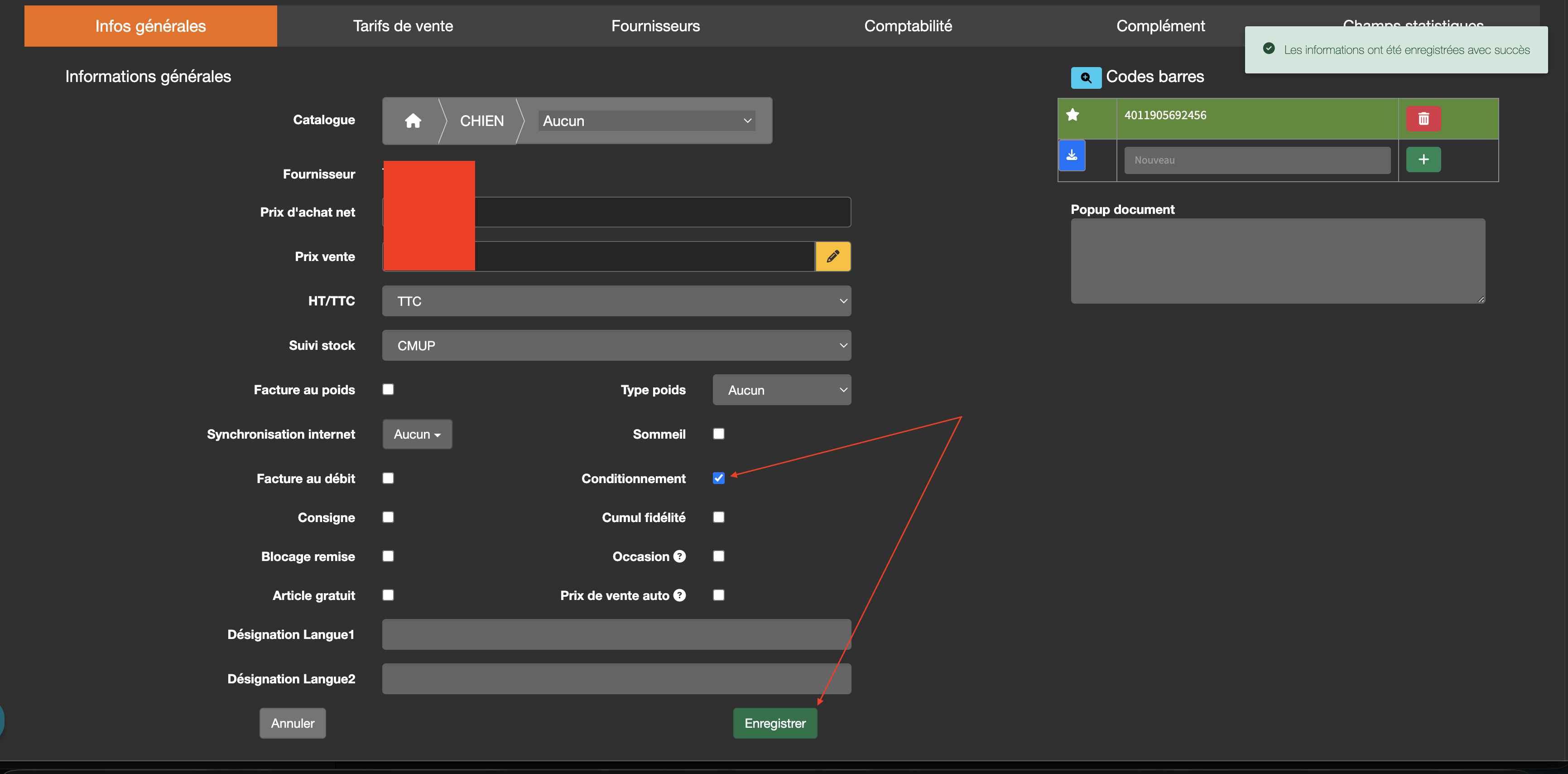The image size is (1568, 774).
Task: Click help icon next to Prix de vente auto
Action: coord(679,595)
